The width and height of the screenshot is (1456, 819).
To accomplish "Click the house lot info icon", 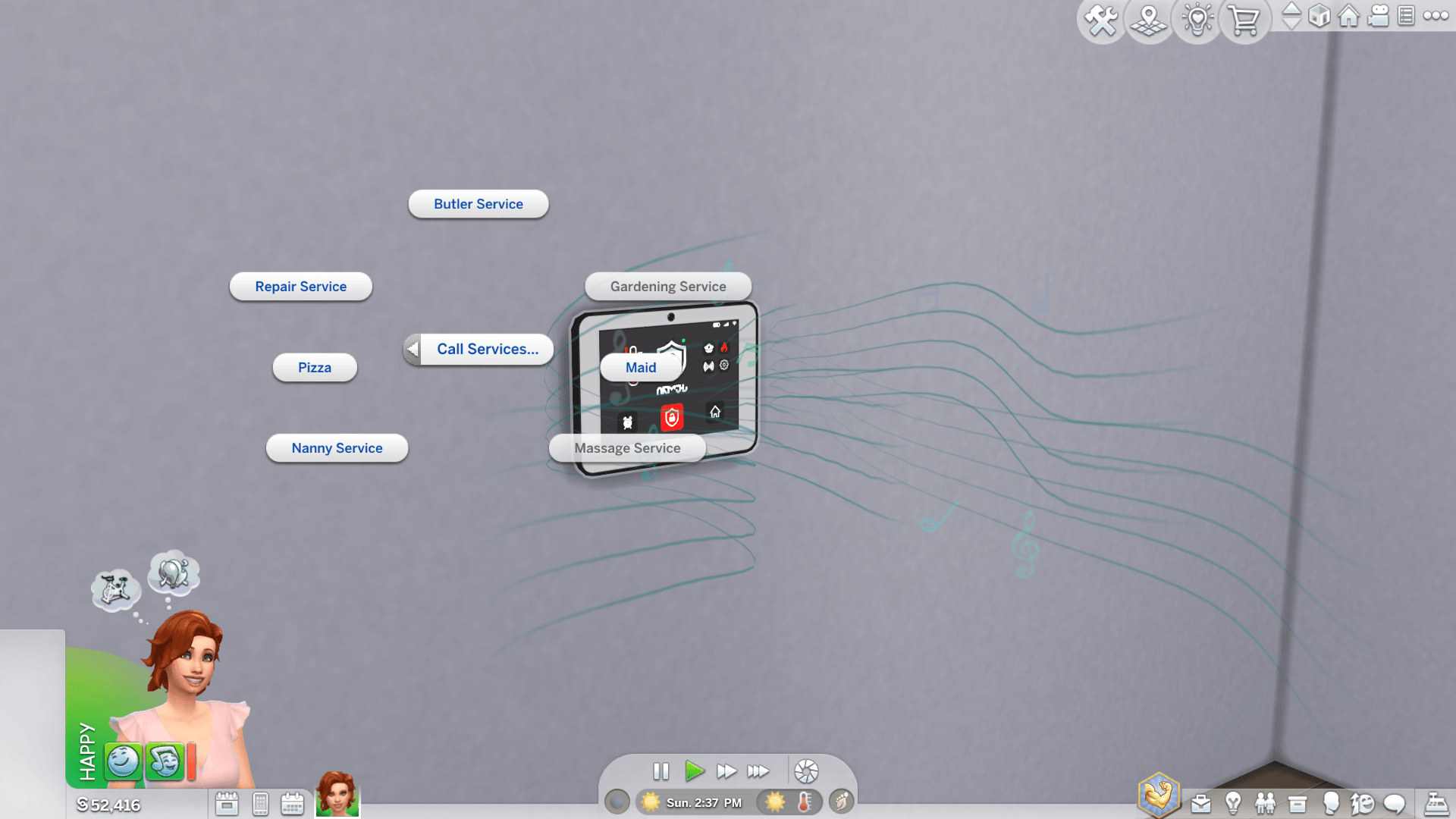I will (1348, 16).
